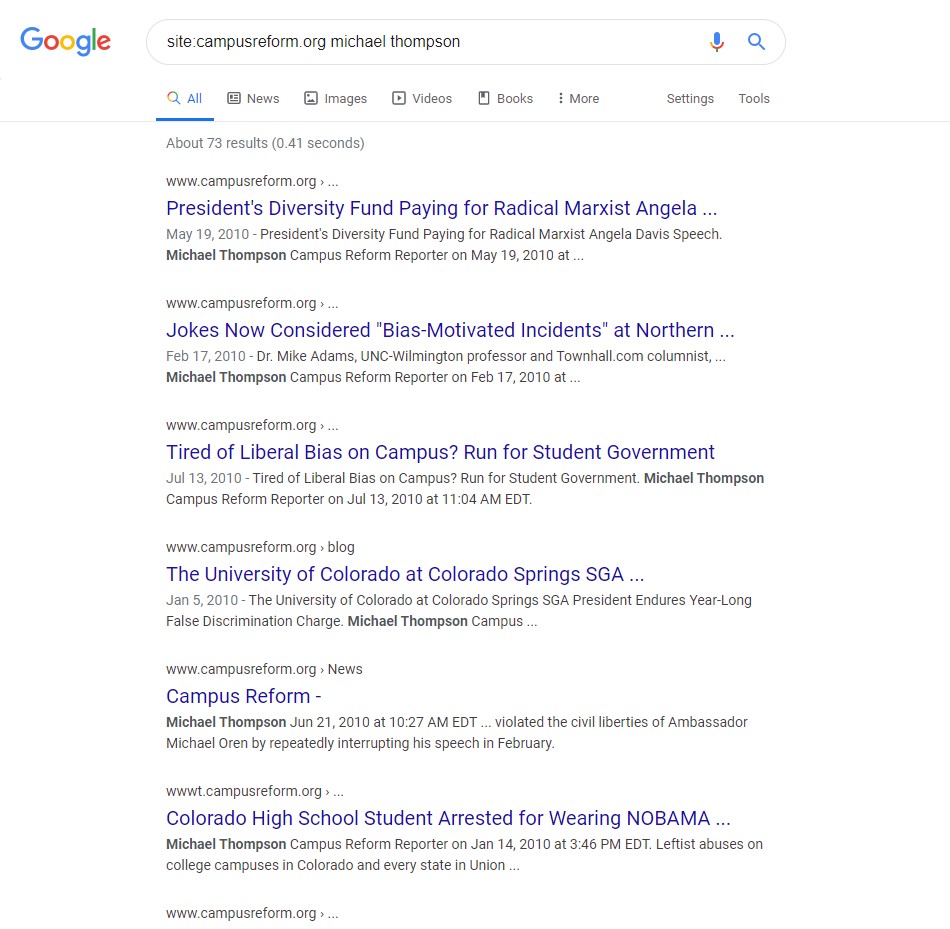
Task: Open the "Campus Reform -" result link
Action: (243, 696)
